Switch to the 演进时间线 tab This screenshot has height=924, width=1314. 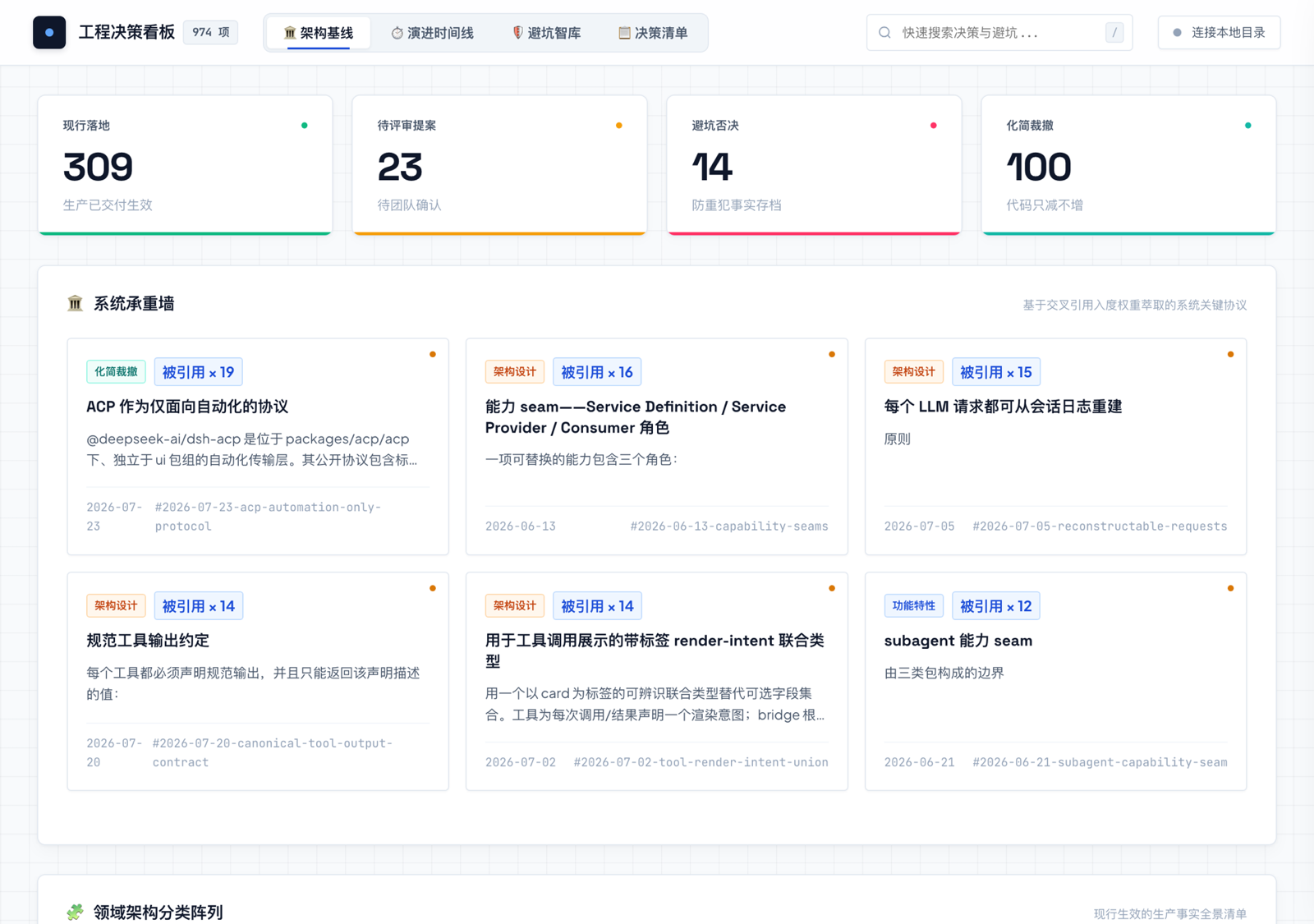click(433, 33)
